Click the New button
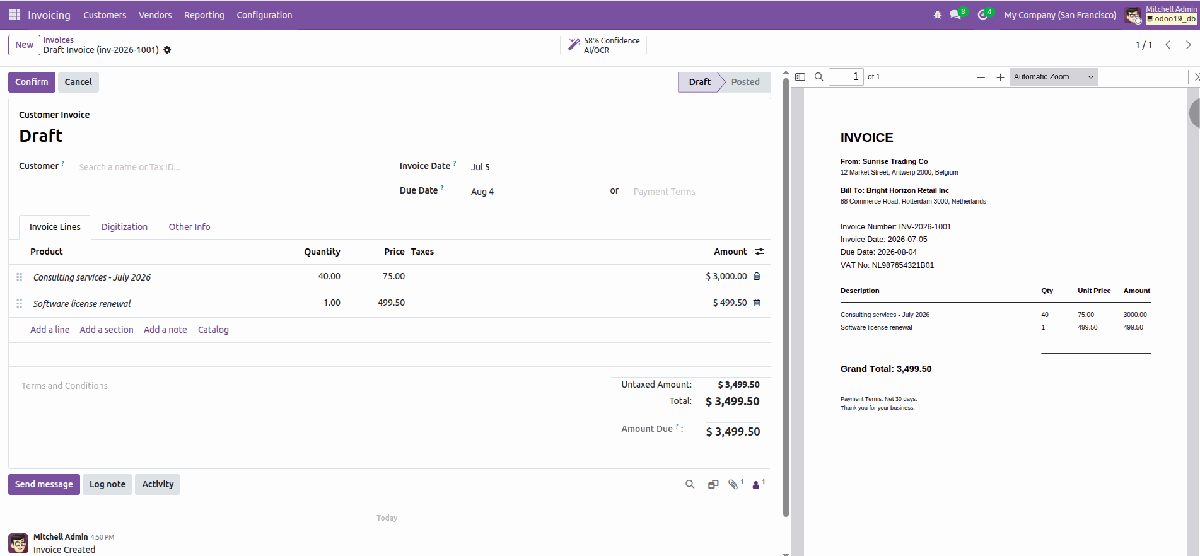 24,45
